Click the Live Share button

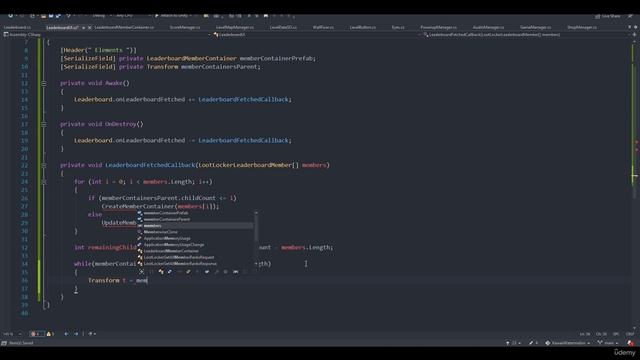(608, 16)
